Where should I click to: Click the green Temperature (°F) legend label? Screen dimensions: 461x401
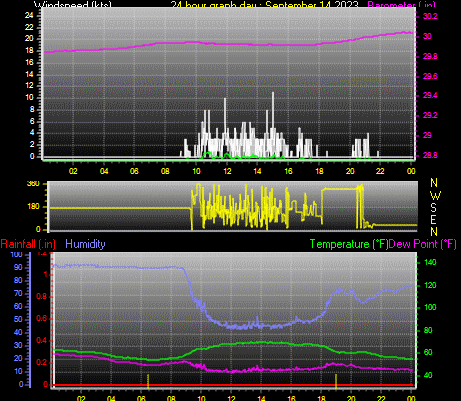pos(349,244)
